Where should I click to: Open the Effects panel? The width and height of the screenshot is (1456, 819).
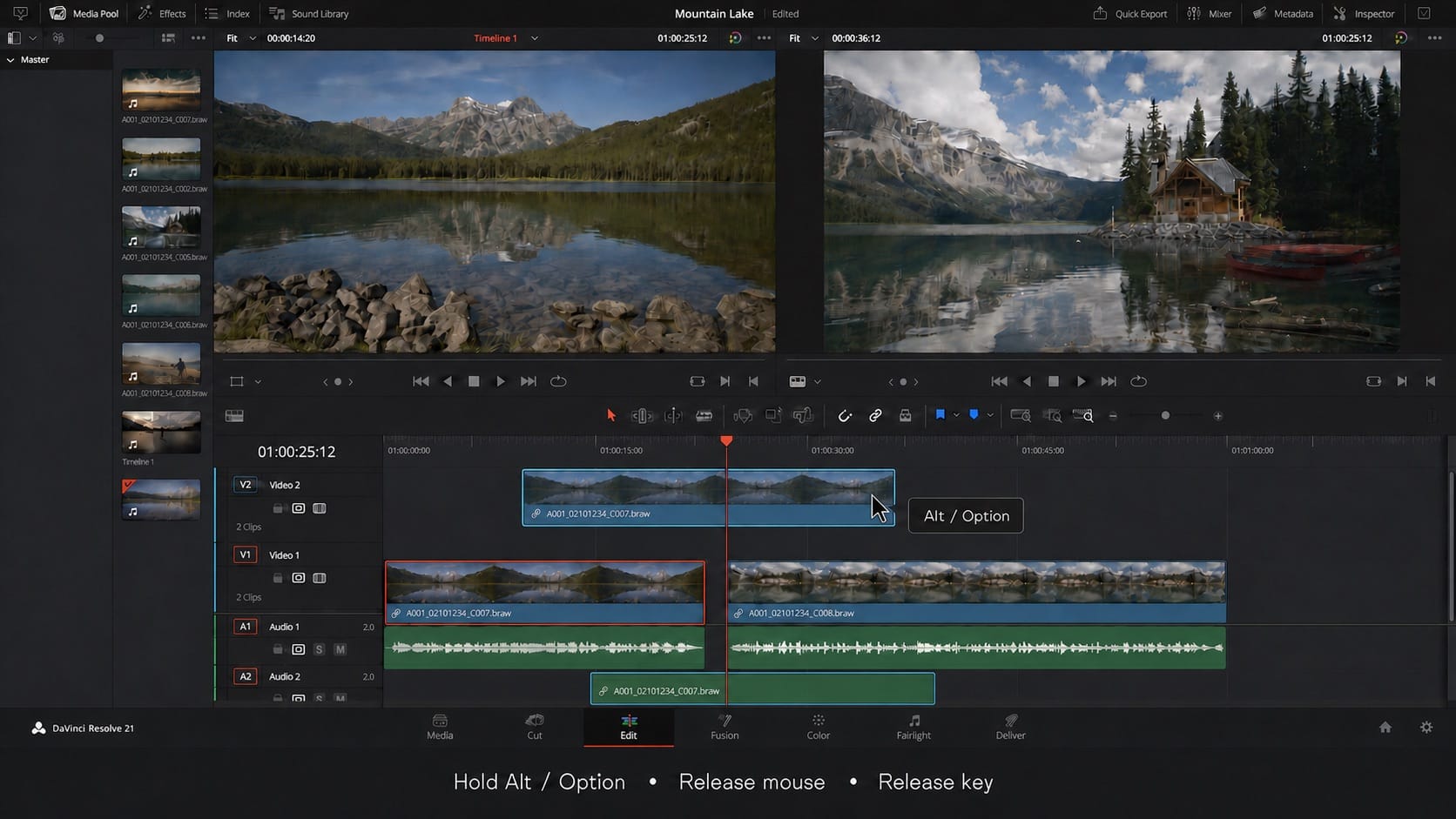[162, 13]
